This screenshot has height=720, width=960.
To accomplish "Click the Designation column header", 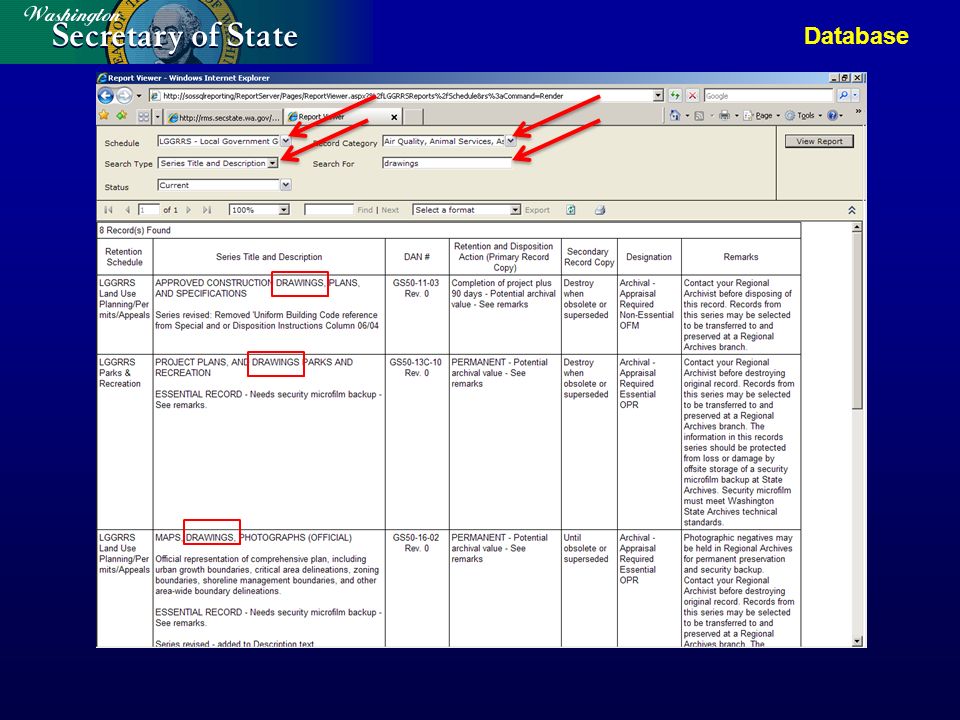I will coord(649,257).
